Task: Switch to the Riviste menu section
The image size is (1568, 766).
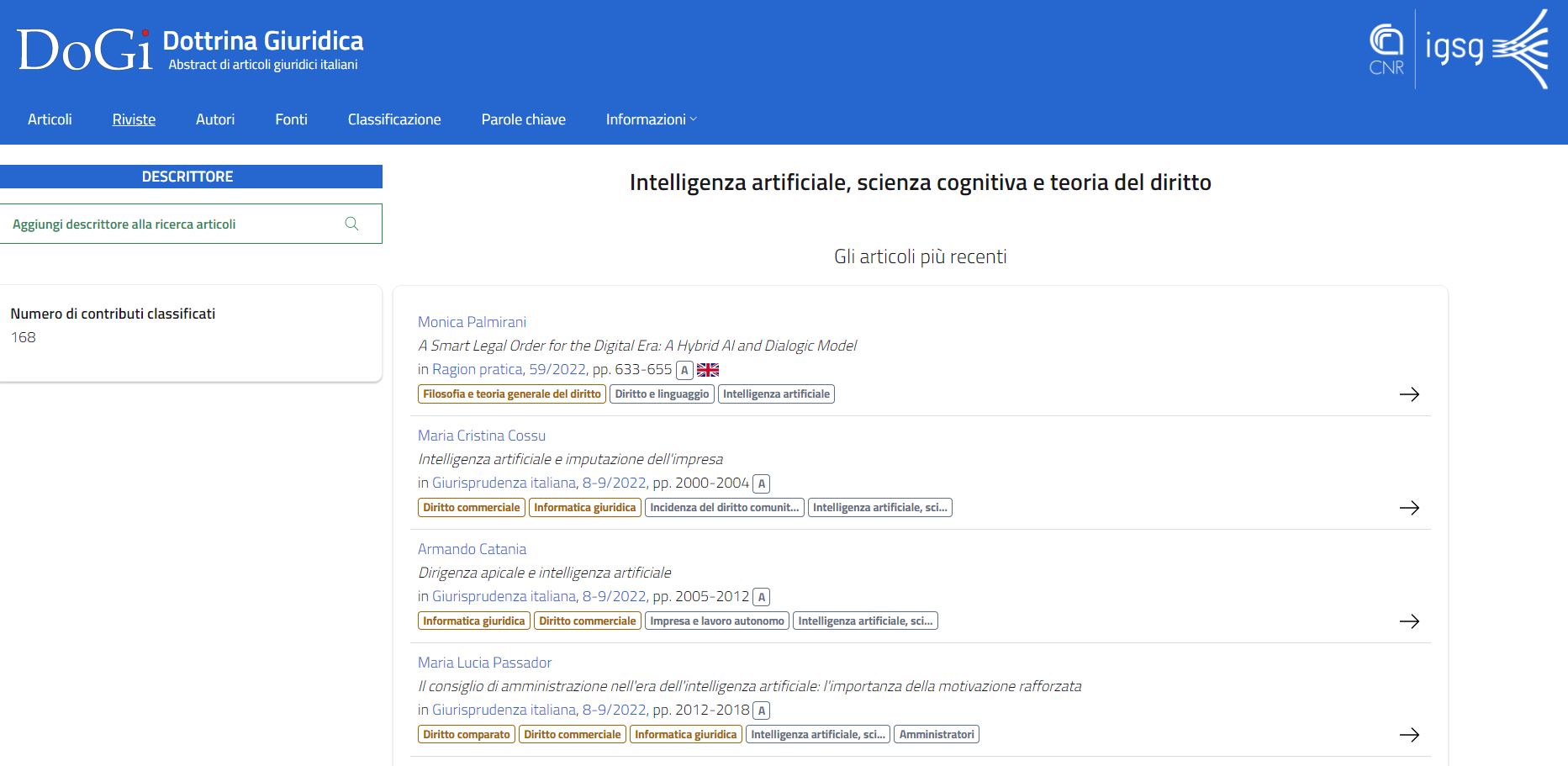Action: [x=133, y=119]
